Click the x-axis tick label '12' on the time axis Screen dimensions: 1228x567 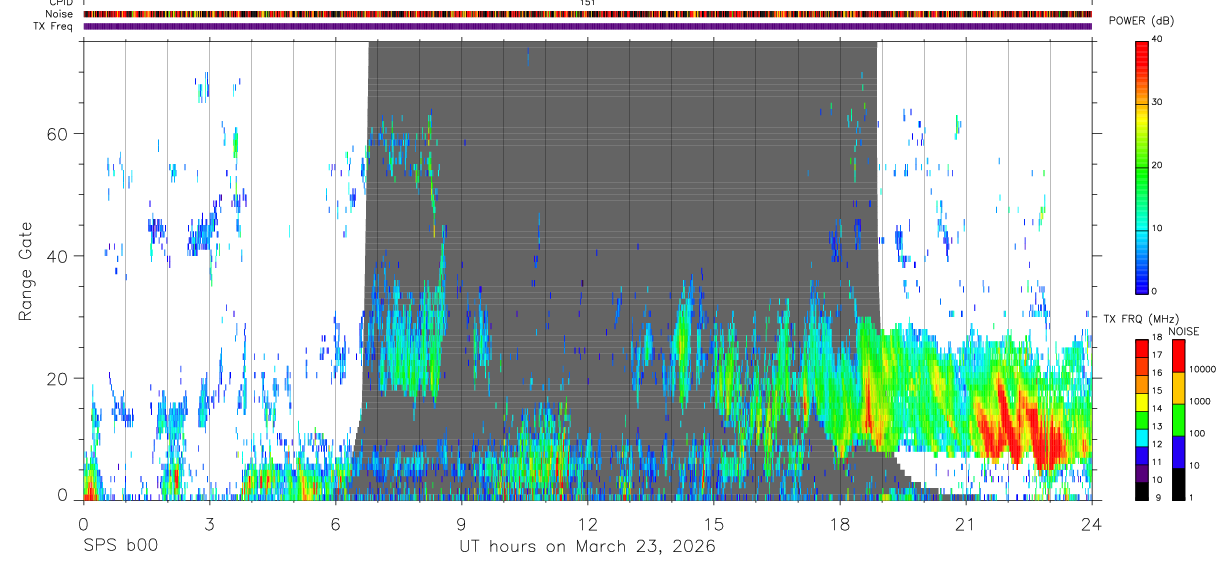click(587, 524)
